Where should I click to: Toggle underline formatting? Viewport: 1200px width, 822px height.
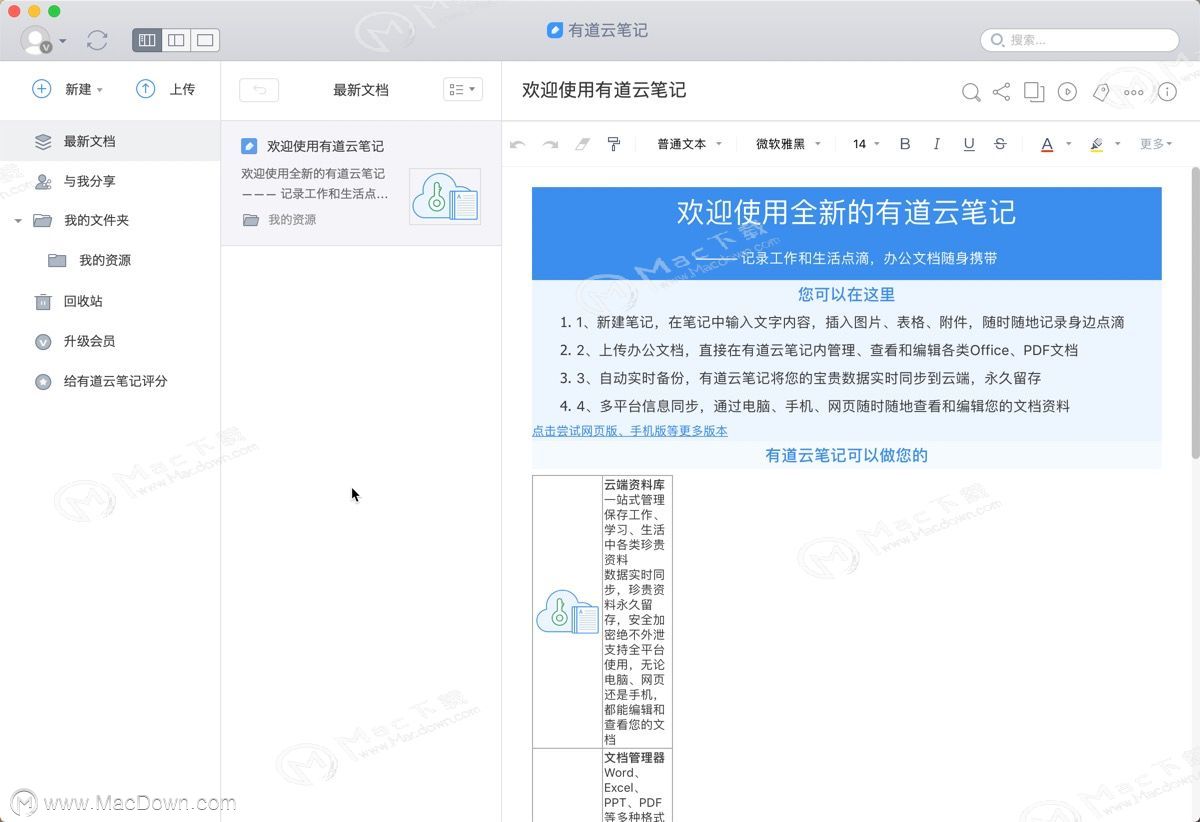pos(969,144)
